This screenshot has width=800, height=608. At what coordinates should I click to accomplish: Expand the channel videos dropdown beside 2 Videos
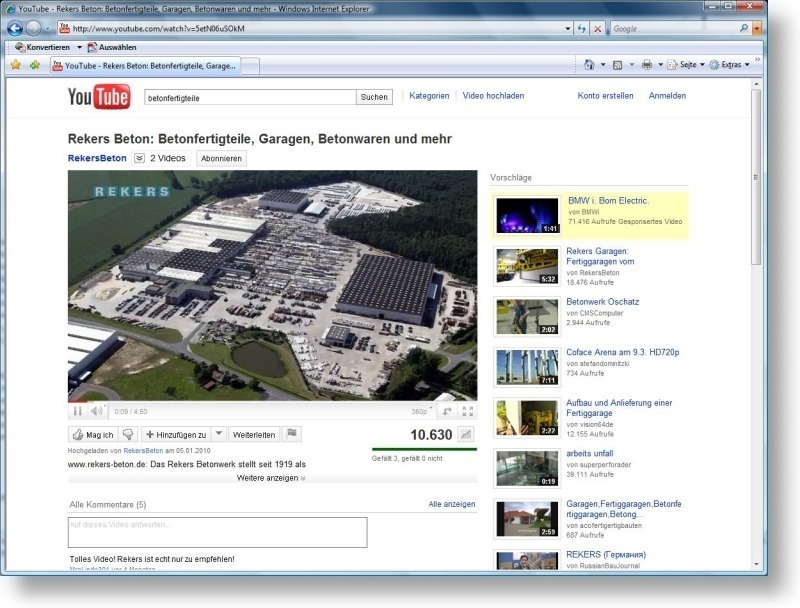[139, 158]
